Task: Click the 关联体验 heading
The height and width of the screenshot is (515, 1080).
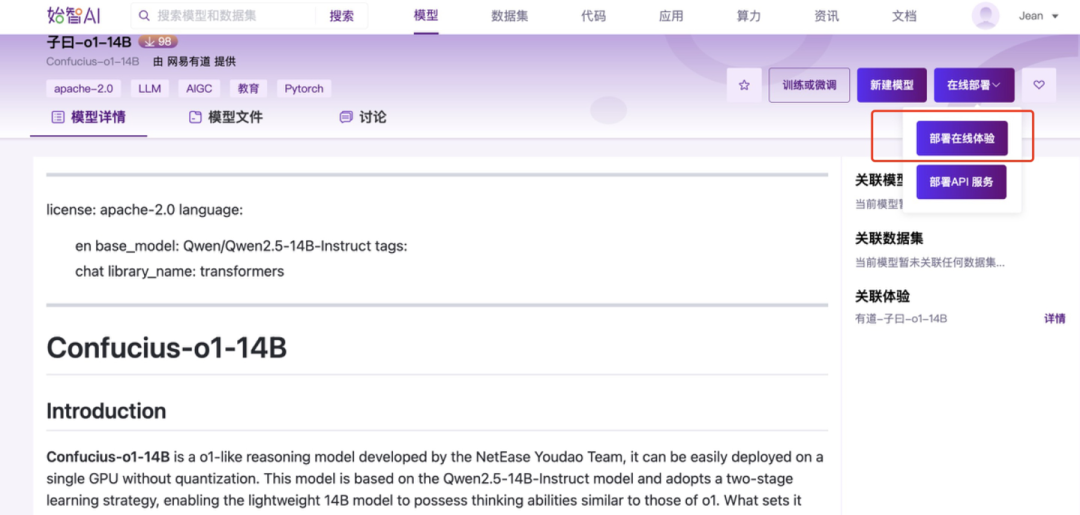Action: 882,296
